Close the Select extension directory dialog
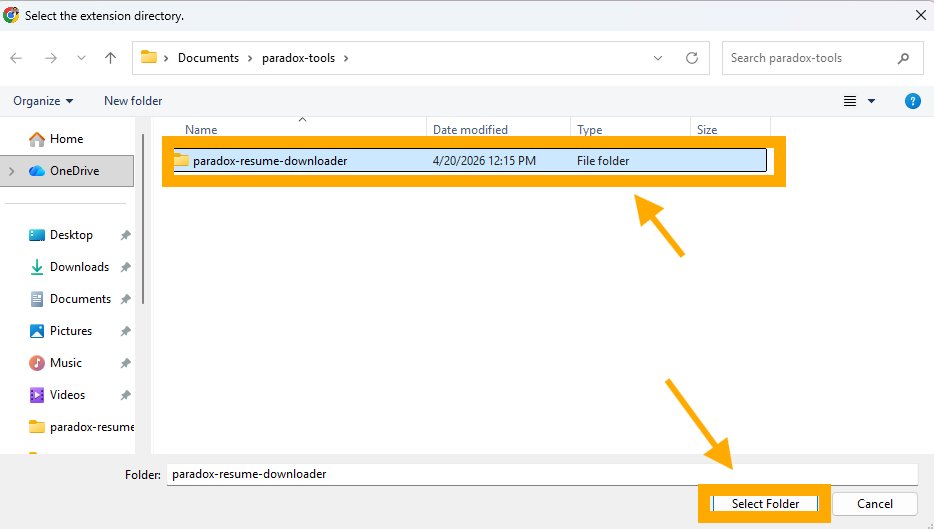 pos(920,15)
